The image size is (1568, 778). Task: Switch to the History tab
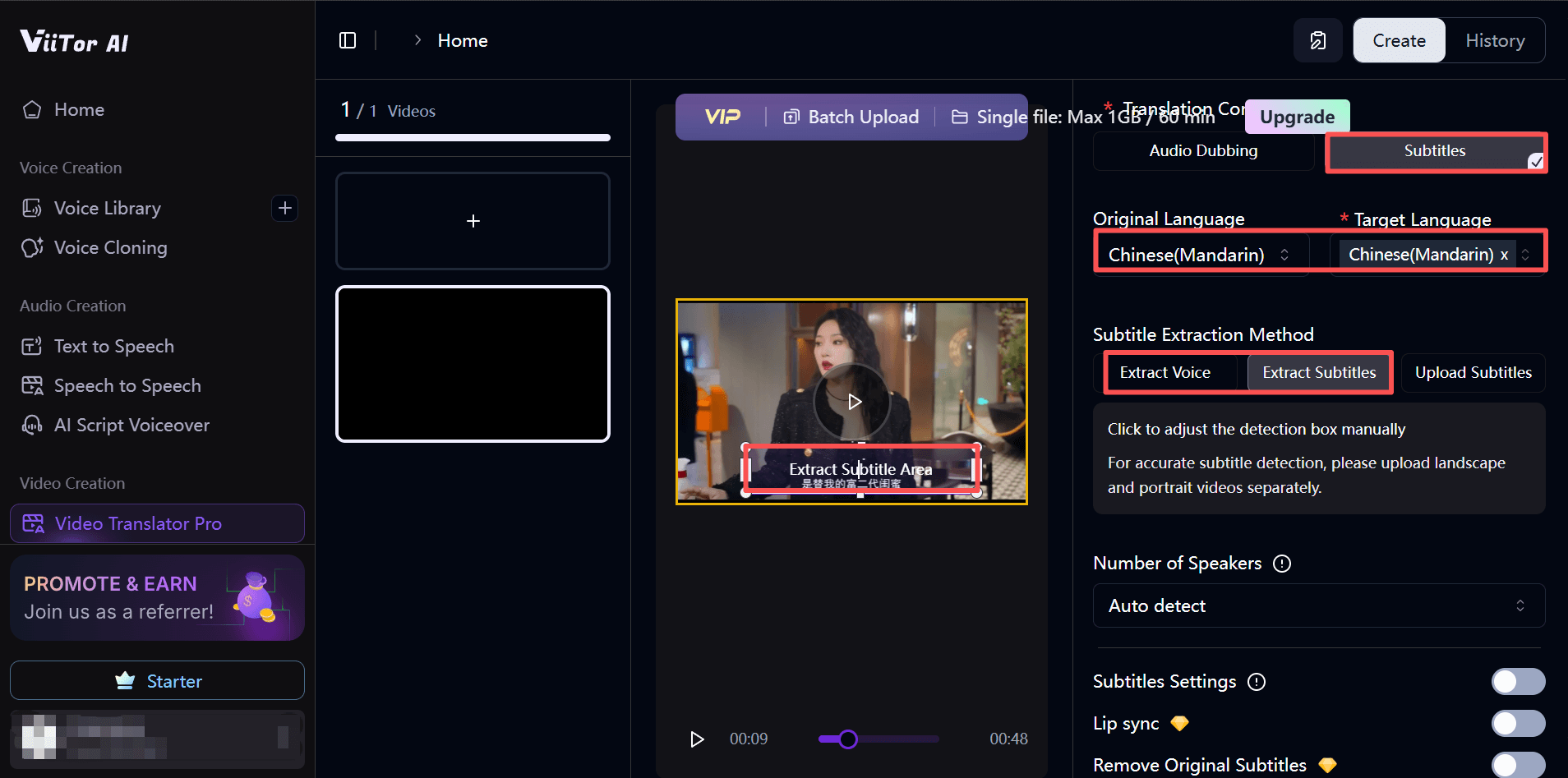1494,40
